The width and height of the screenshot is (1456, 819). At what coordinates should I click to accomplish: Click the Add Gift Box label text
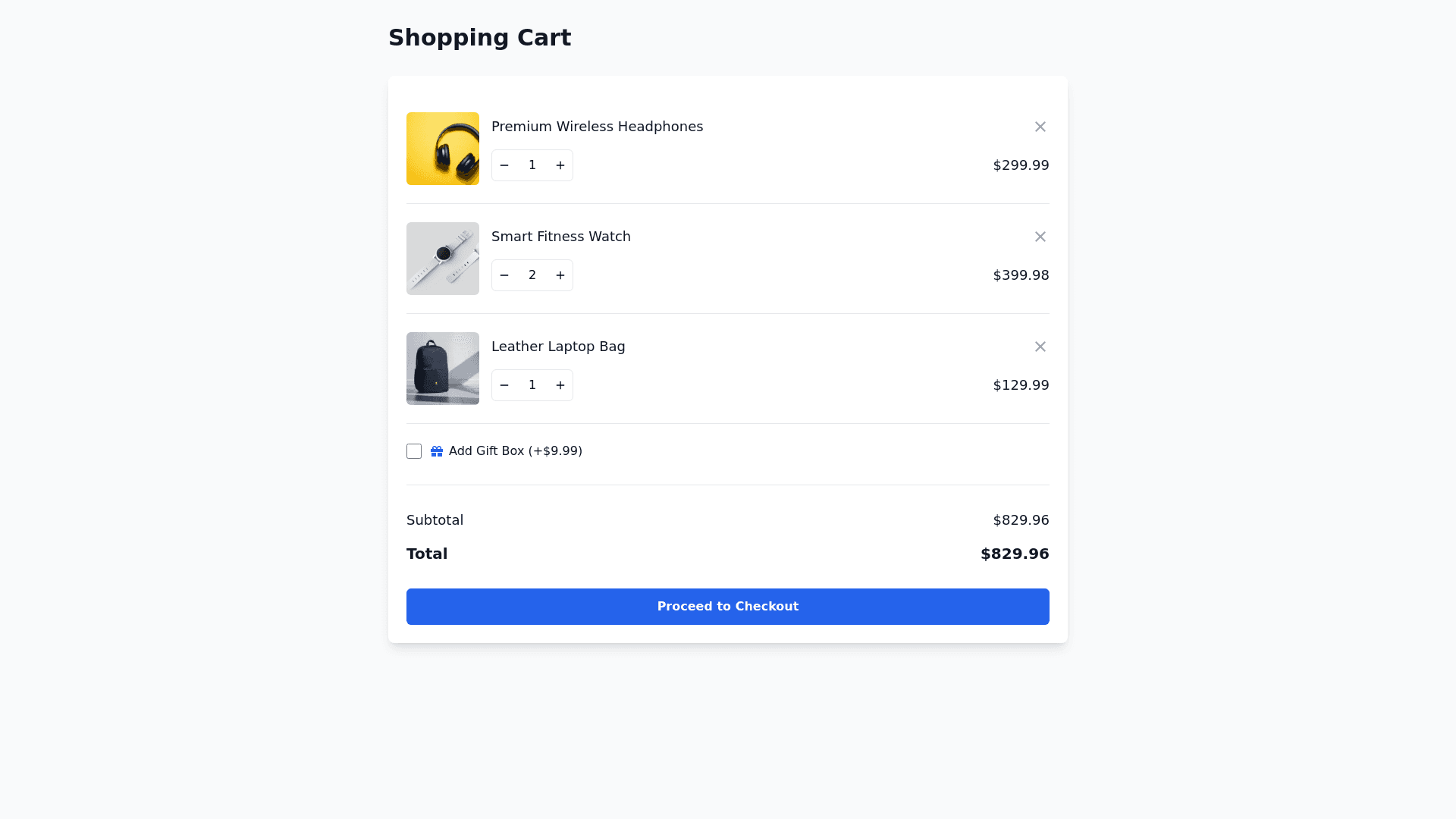516,451
